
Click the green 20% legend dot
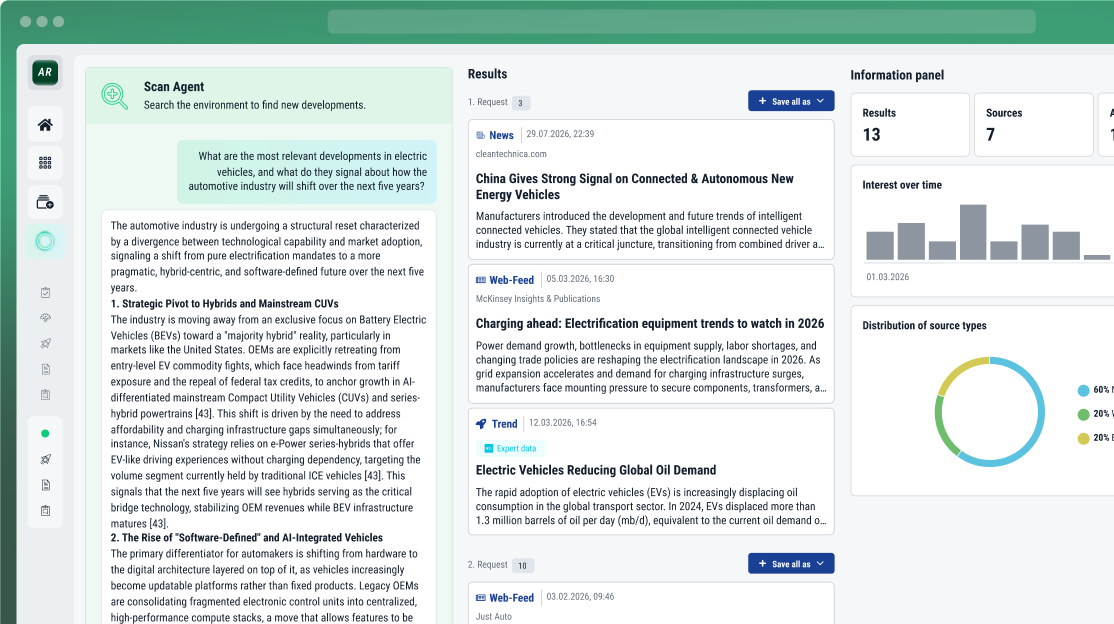click(x=1083, y=414)
